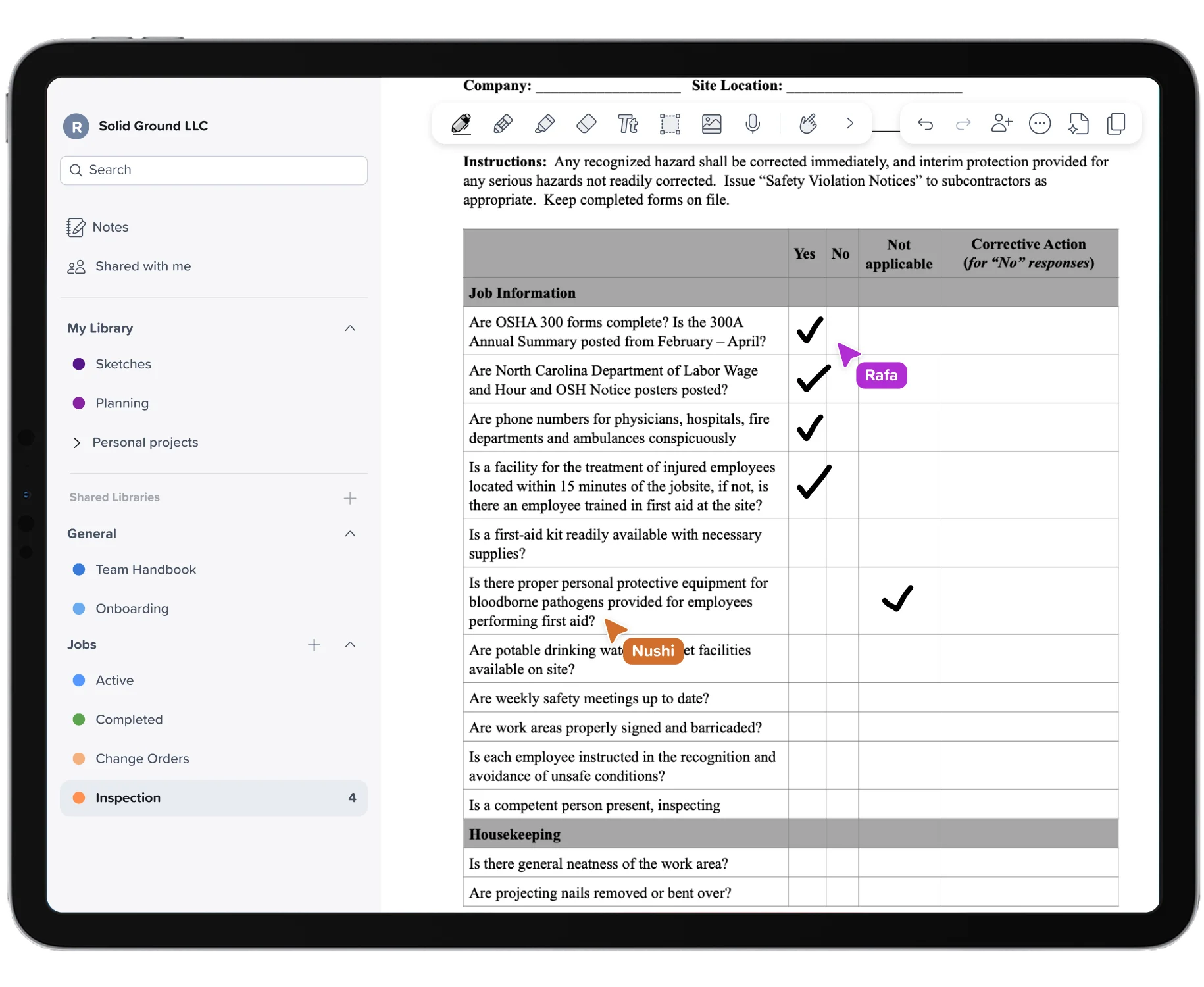
Task: Select the Pen tool
Action: click(x=461, y=124)
